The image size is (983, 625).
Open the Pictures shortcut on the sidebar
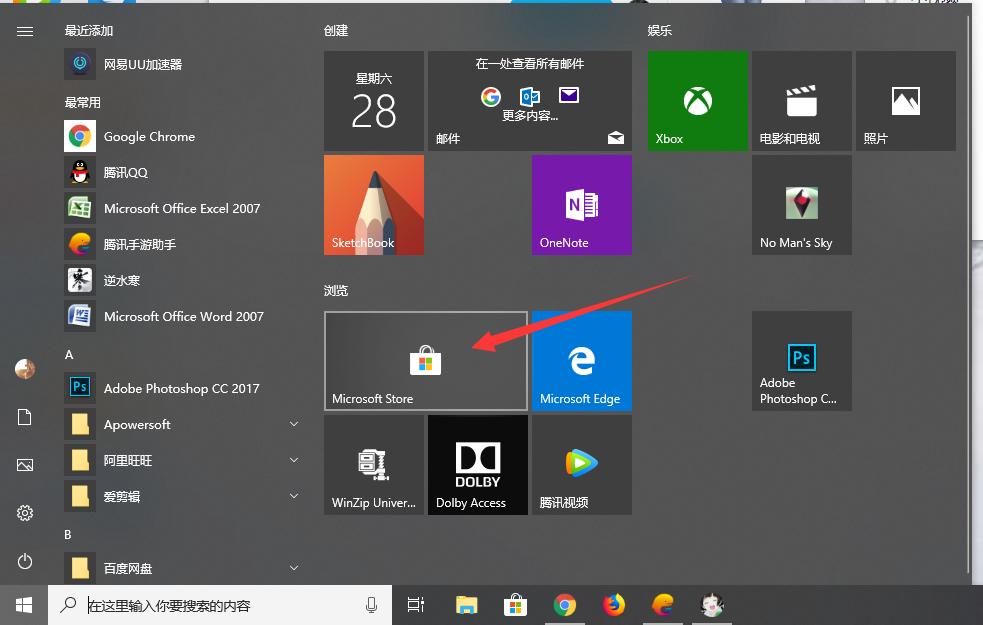[24, 464]
